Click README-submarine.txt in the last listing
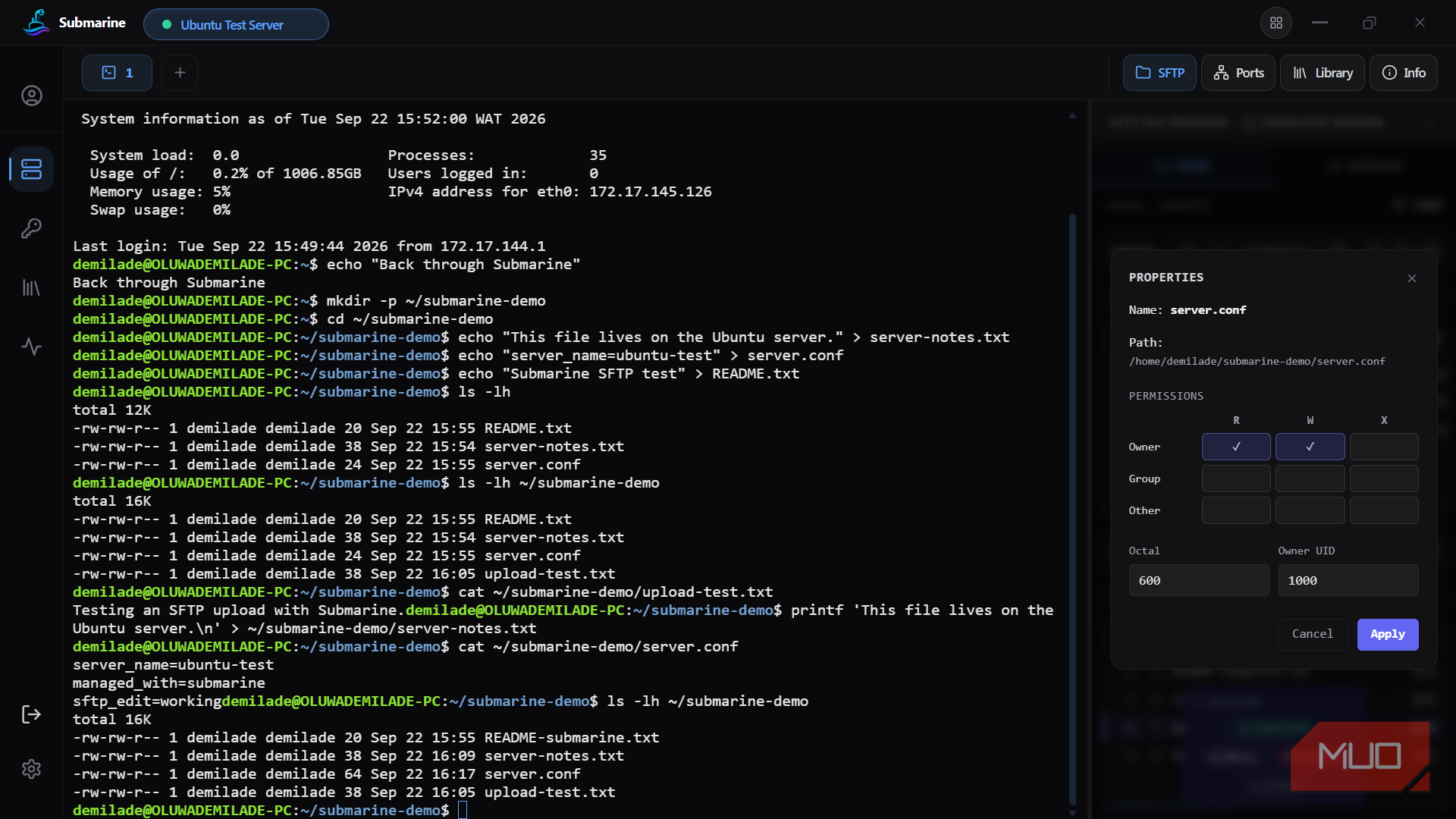The width and height of the screenshot is (1456, 819). [x=572, y=737]
